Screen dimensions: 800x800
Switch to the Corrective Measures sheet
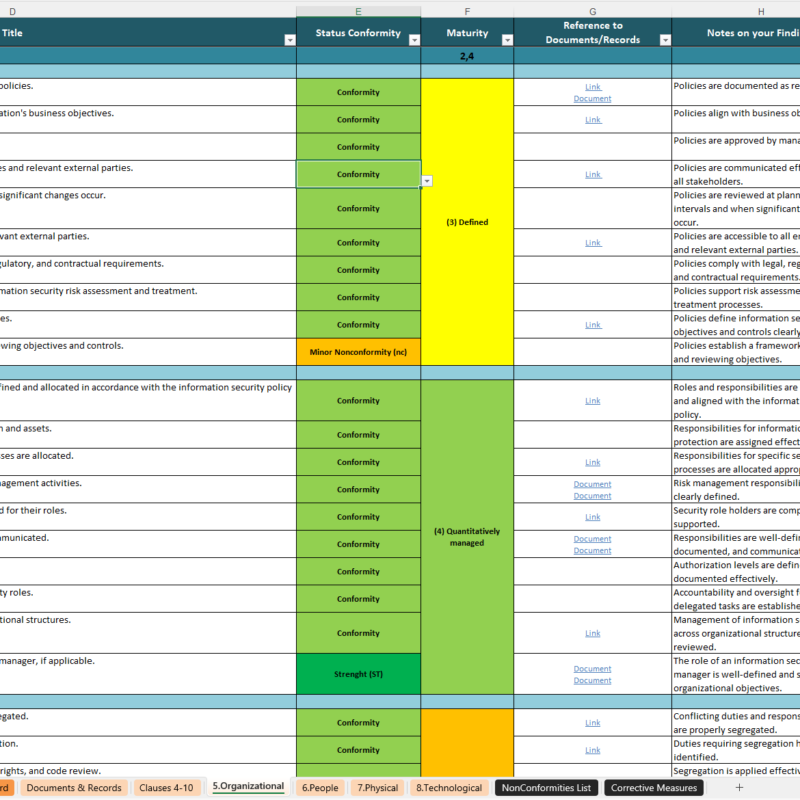point(653,787)
